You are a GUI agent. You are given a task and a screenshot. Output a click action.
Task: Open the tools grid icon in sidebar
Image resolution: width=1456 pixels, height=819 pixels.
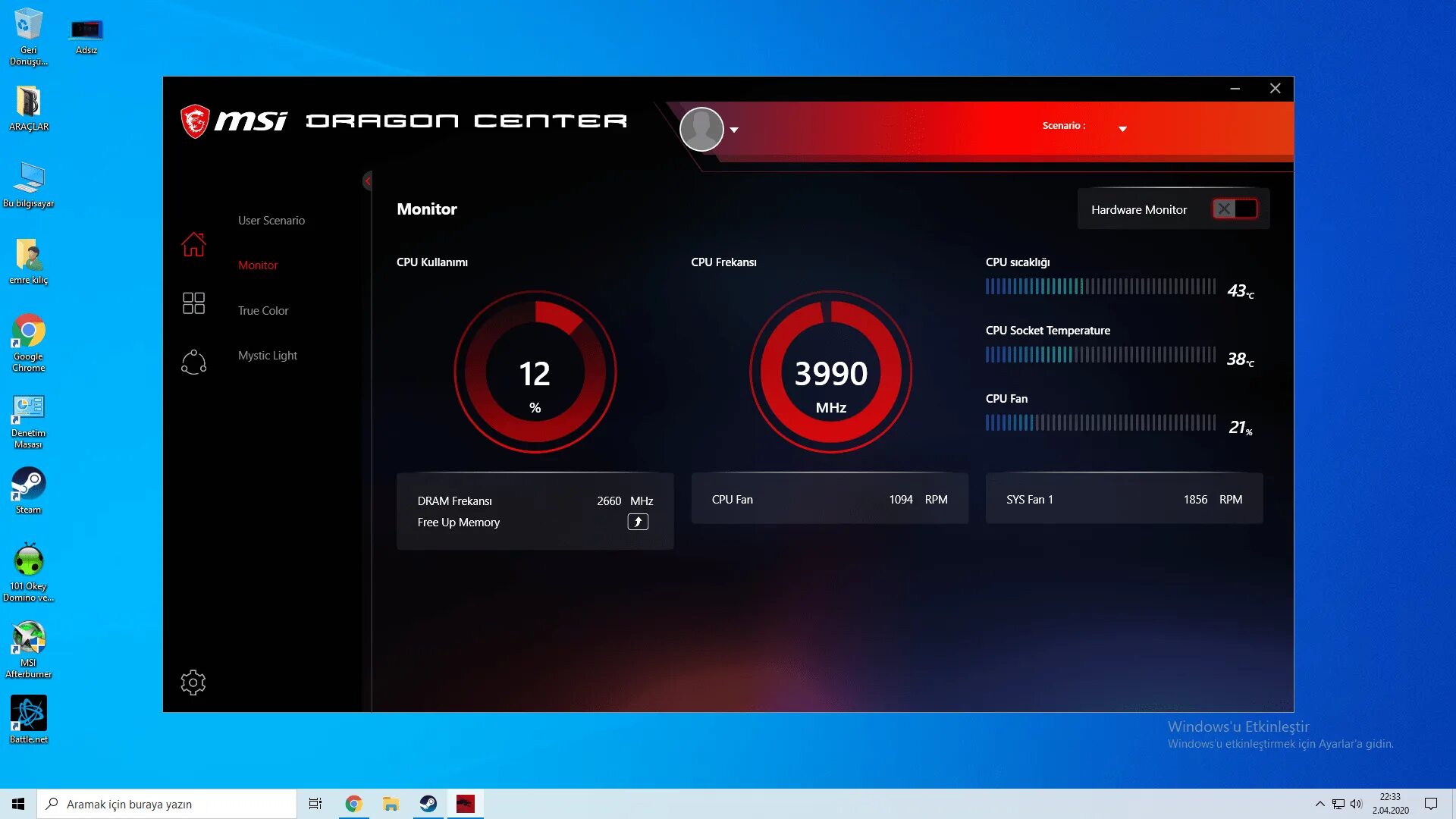(193, 303)
